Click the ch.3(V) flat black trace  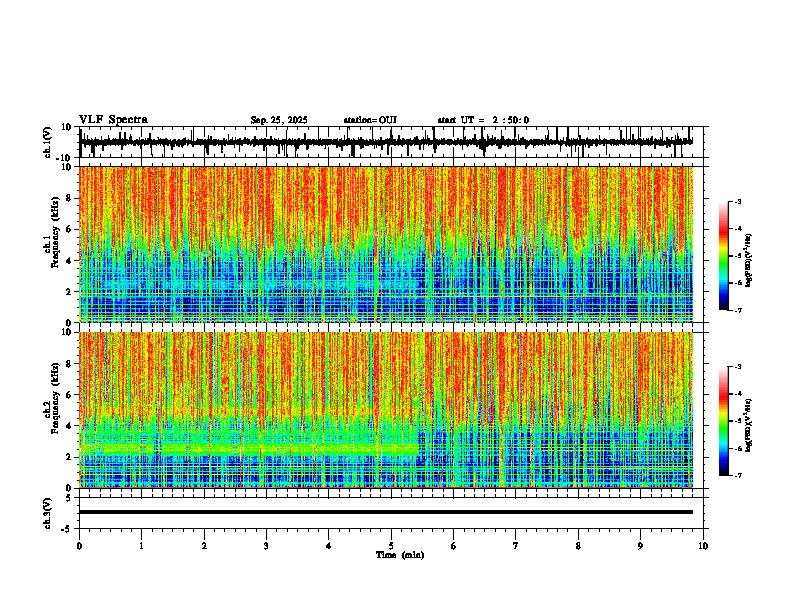pyautogui.click(x=386, y=512)
